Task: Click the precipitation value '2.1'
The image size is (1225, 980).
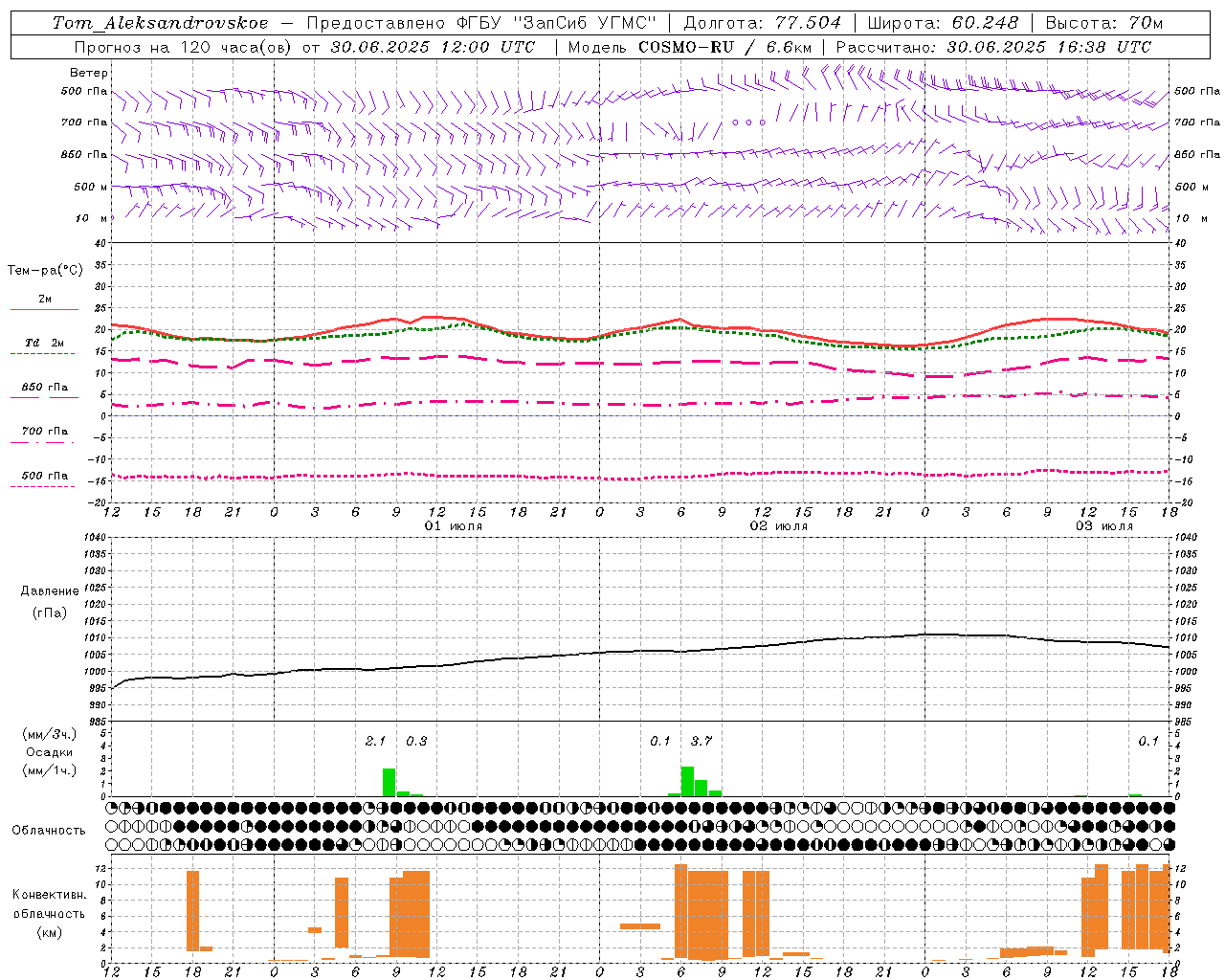Action: (375, 742)
